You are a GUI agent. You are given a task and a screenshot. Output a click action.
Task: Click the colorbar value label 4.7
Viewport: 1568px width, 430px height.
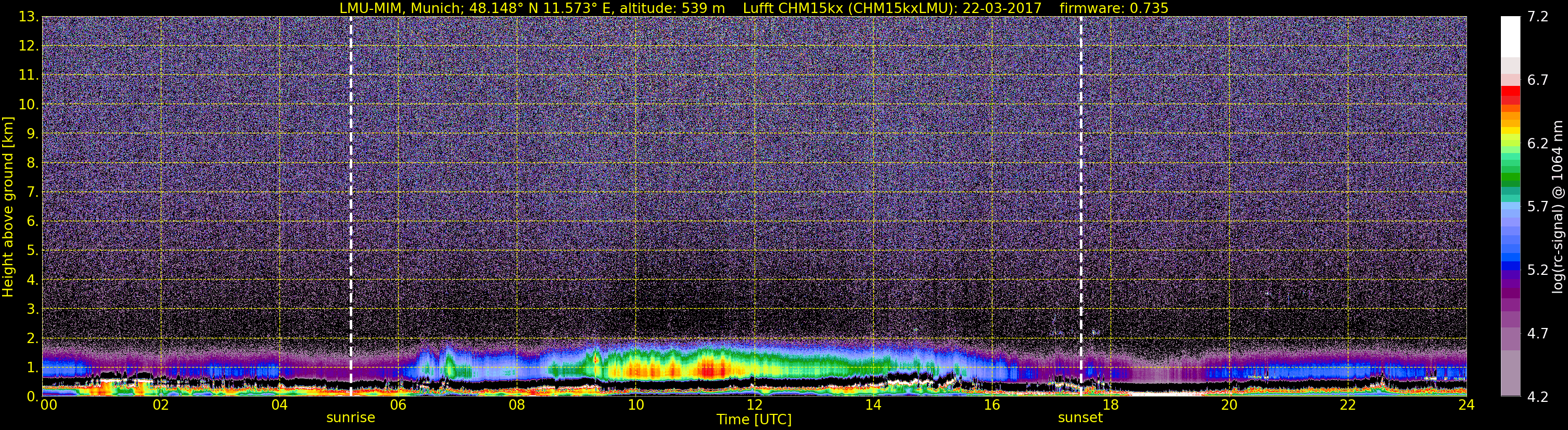(x=1538, y=333)
